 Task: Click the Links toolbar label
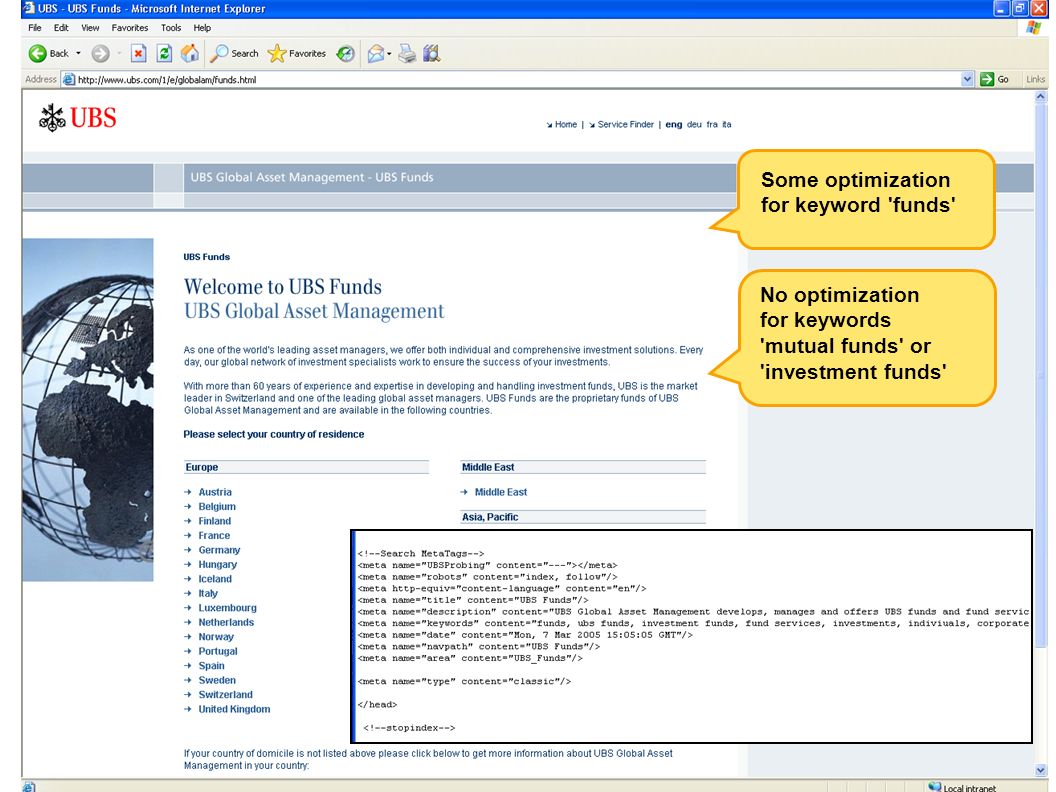click(x=1035, y=79)
